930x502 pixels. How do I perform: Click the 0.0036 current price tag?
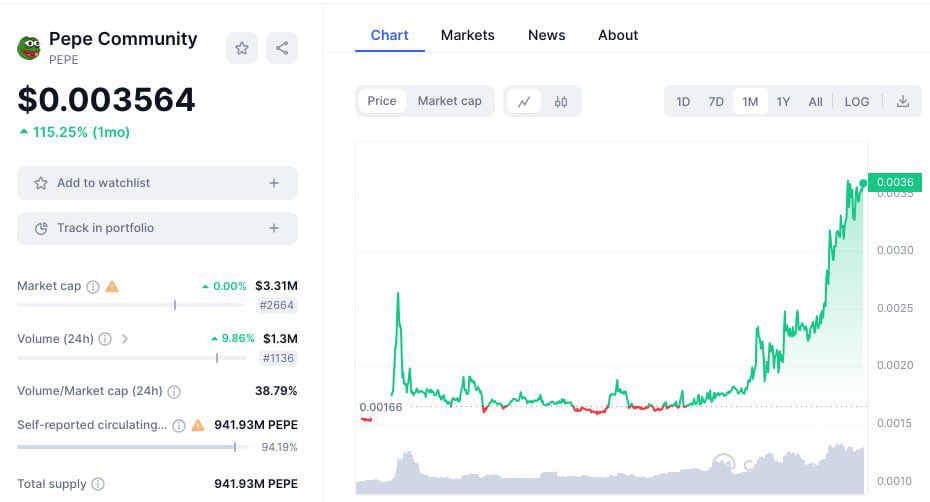[x=894, y=182]
